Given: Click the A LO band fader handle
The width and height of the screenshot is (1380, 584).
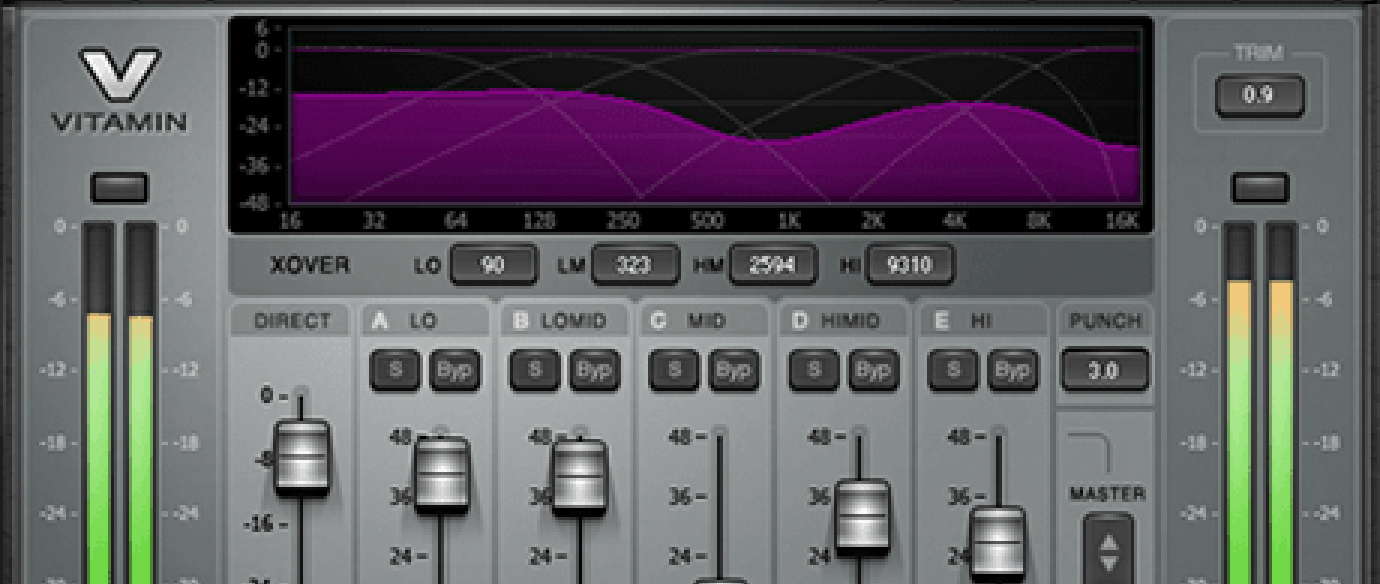Looking at the screenshot, I should pyautogui.click(x=442, y=475).
